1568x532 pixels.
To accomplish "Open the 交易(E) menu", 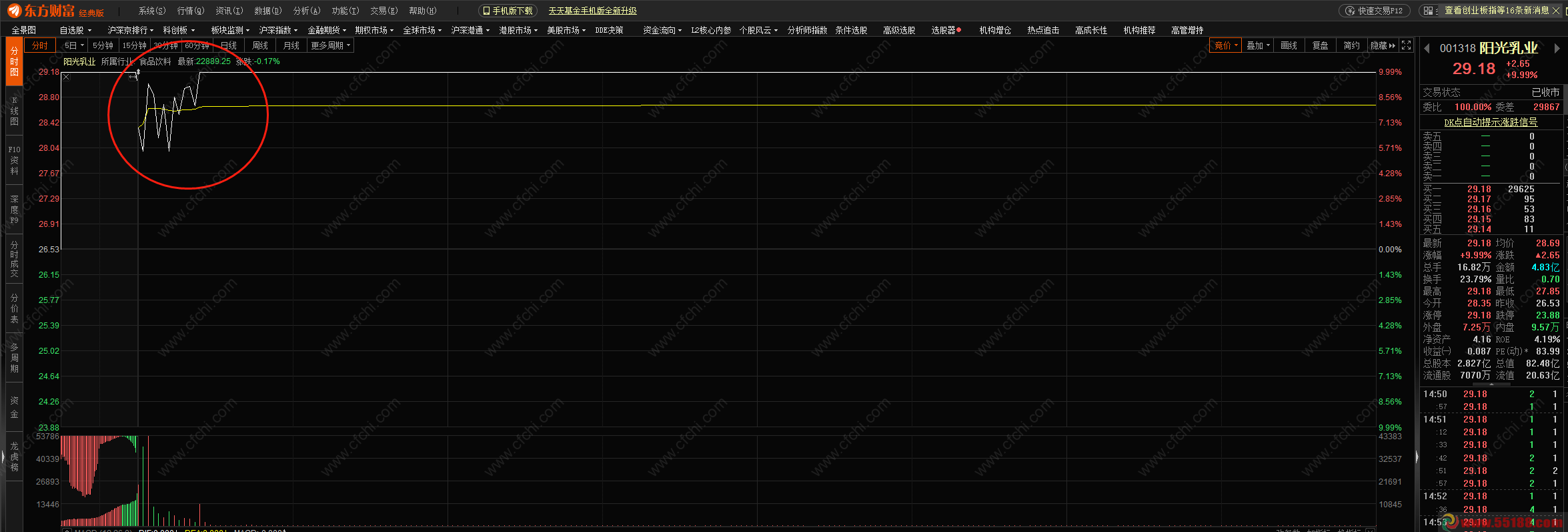I will point(384,11).
